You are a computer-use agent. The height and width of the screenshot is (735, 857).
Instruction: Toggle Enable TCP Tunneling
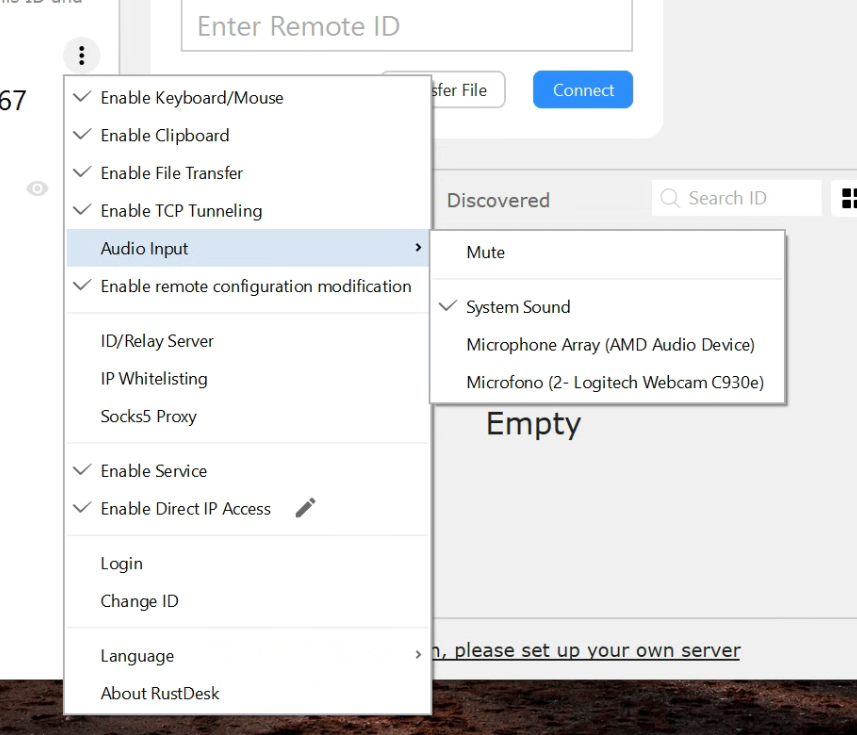tap(180, 211)
